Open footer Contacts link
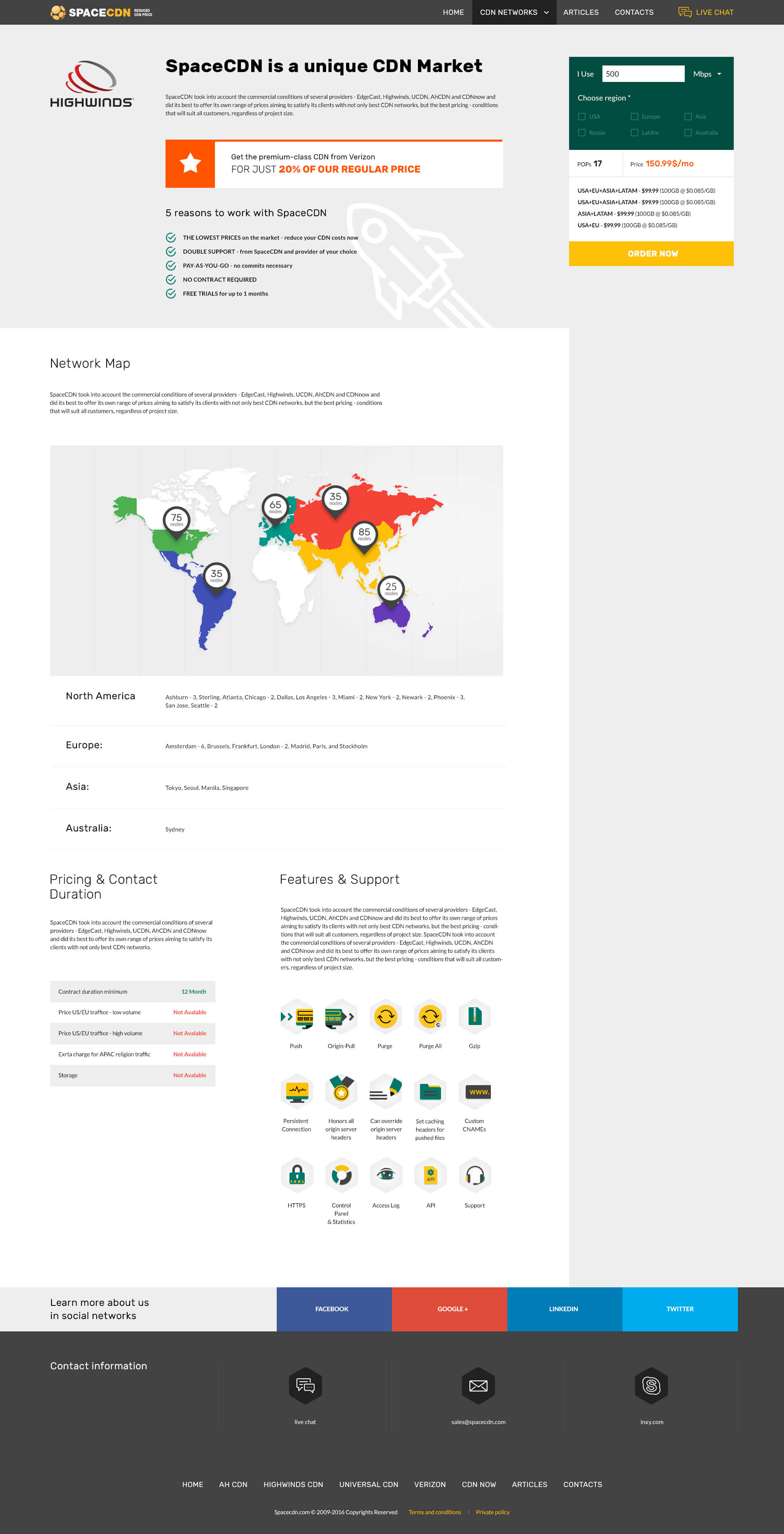Screen dimensions: 784x1534 click(582, 1484)
